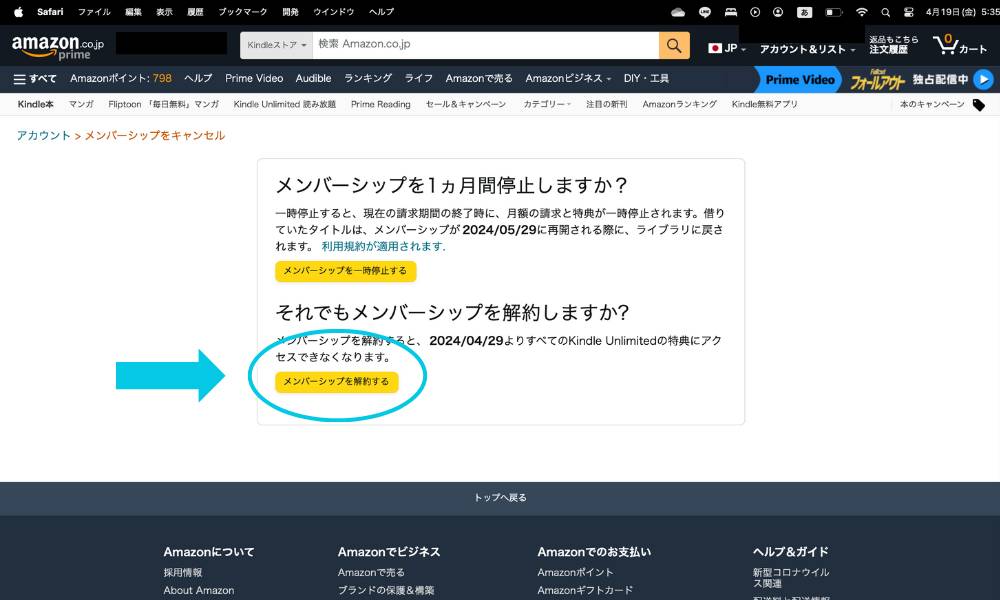Open ランキング navigation link
Viewport: 1000px width, 600px height.
(x=368, y=78)
